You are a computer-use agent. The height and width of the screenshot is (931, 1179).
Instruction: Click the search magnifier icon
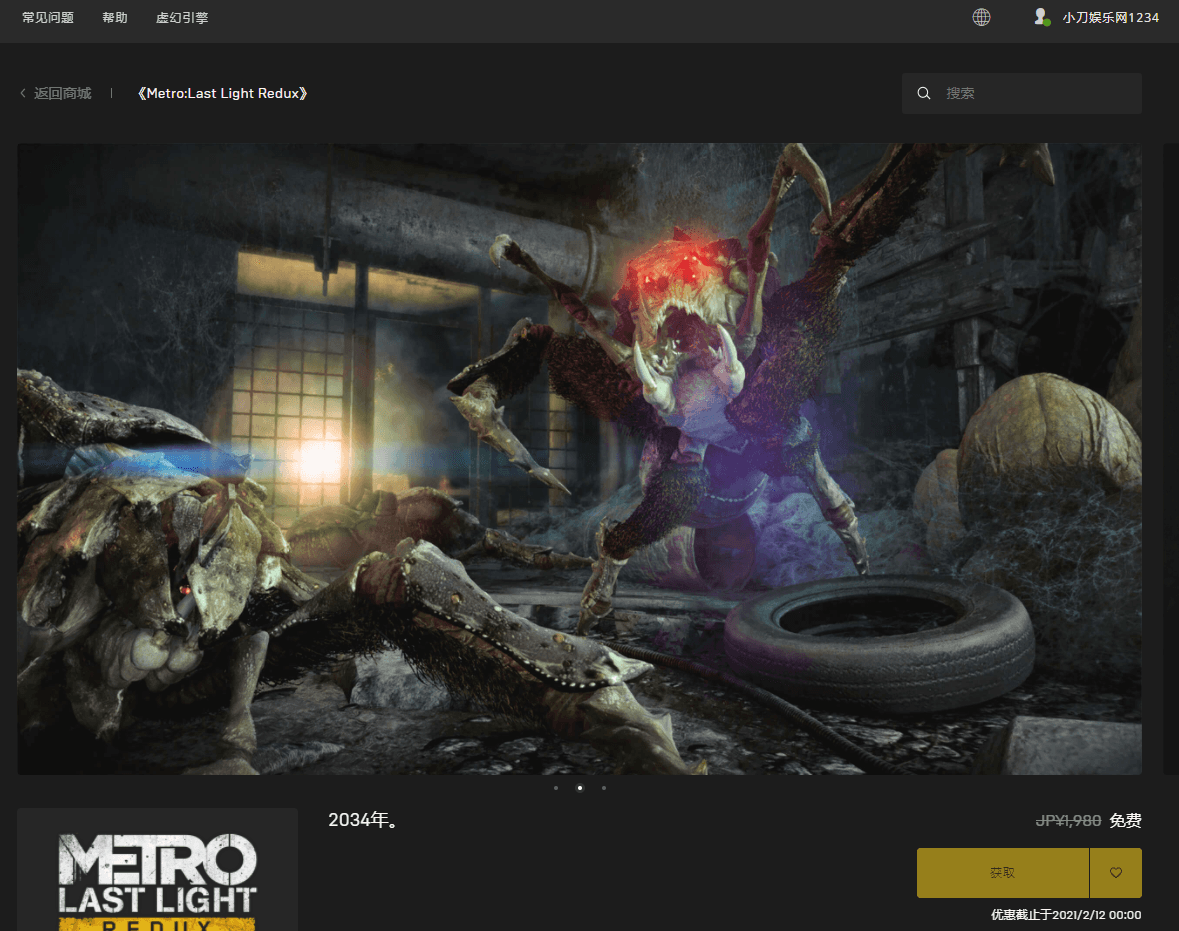[x=924, y=93]
